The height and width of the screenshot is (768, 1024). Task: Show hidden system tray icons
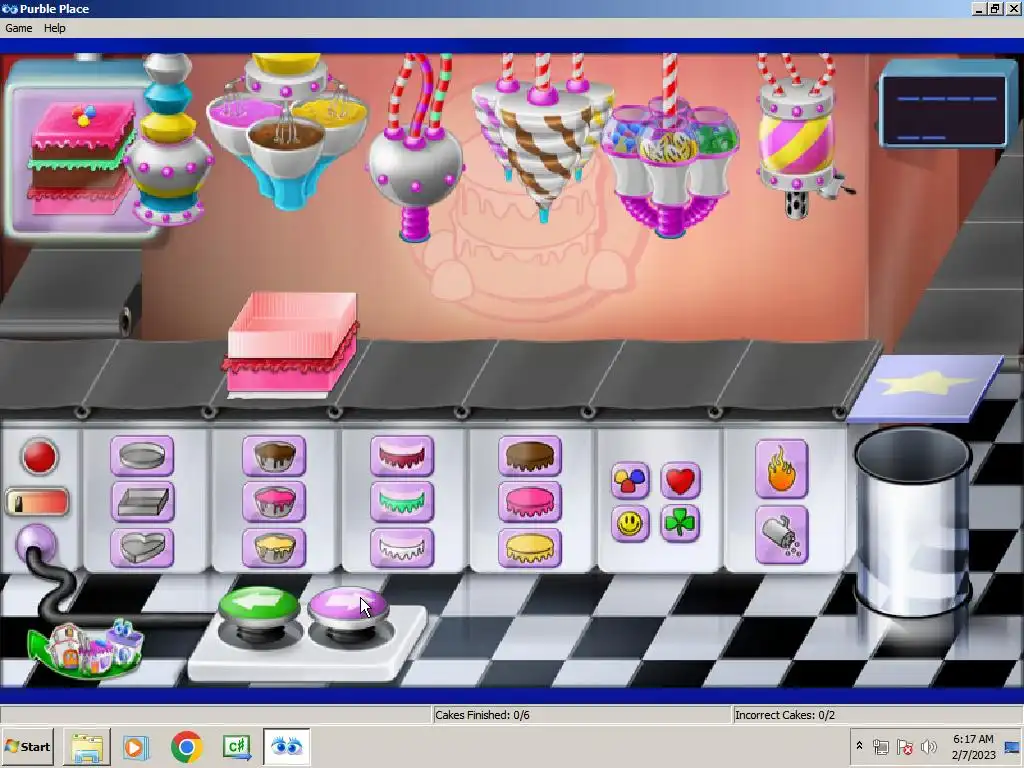pos(859,745)
